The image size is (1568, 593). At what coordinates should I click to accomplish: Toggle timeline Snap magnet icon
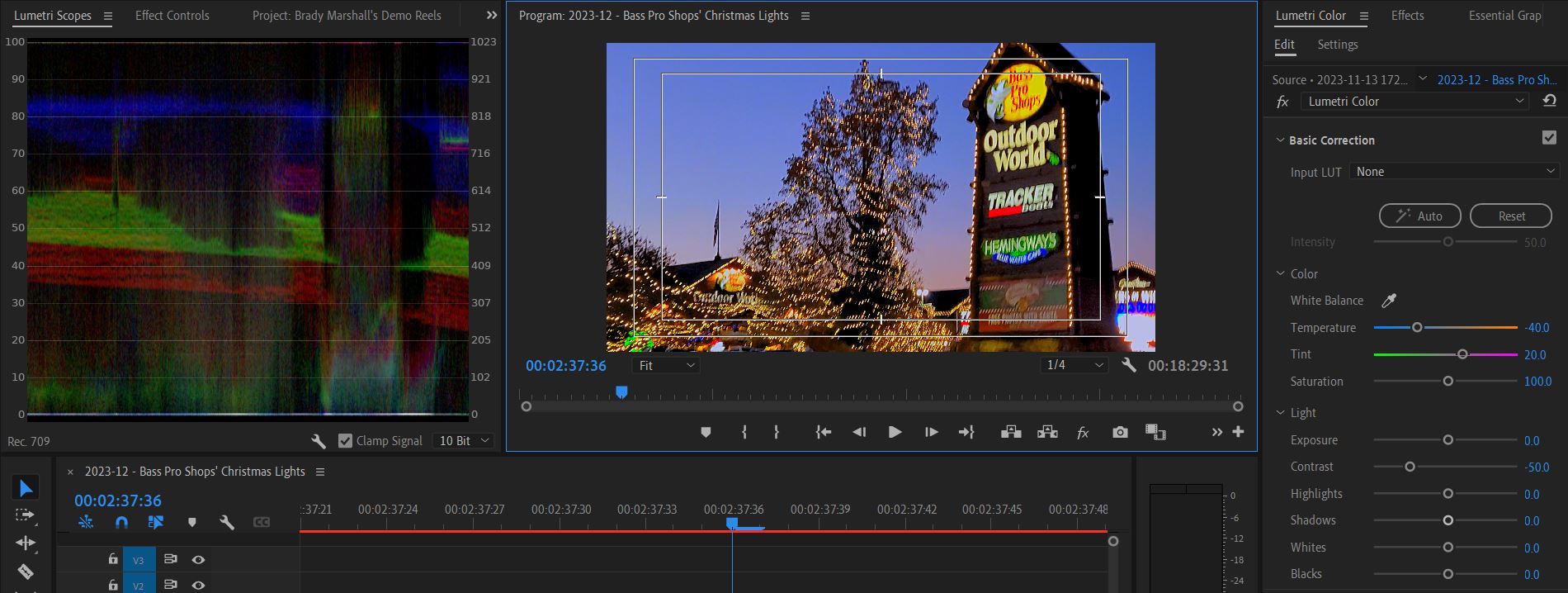tap(121, 522)
